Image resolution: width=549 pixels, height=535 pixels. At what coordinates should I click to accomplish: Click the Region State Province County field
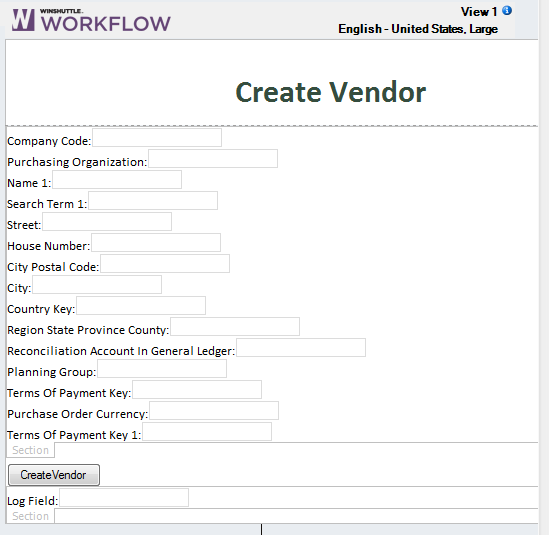[235, 327]
